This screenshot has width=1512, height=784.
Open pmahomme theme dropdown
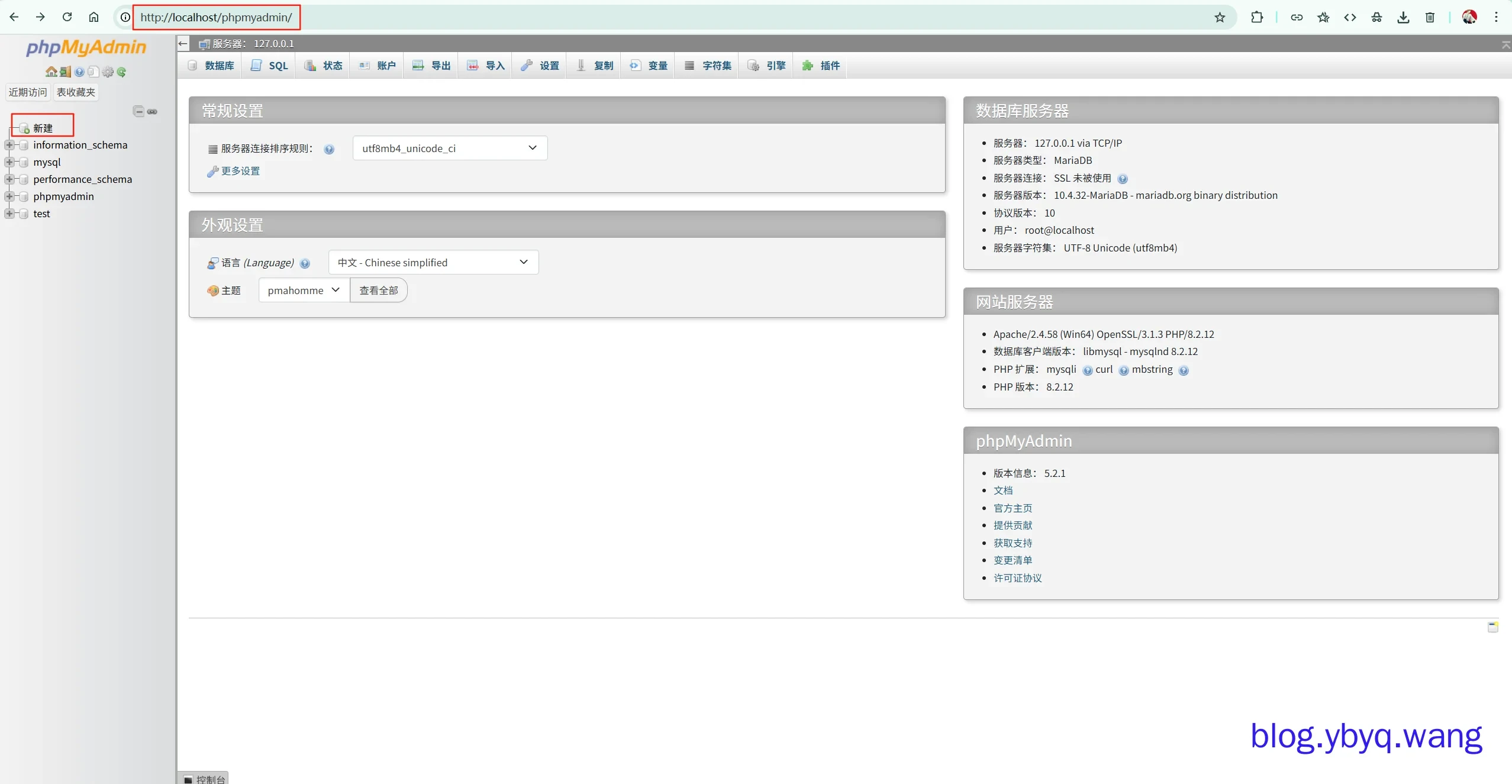[x=304, y=290]
